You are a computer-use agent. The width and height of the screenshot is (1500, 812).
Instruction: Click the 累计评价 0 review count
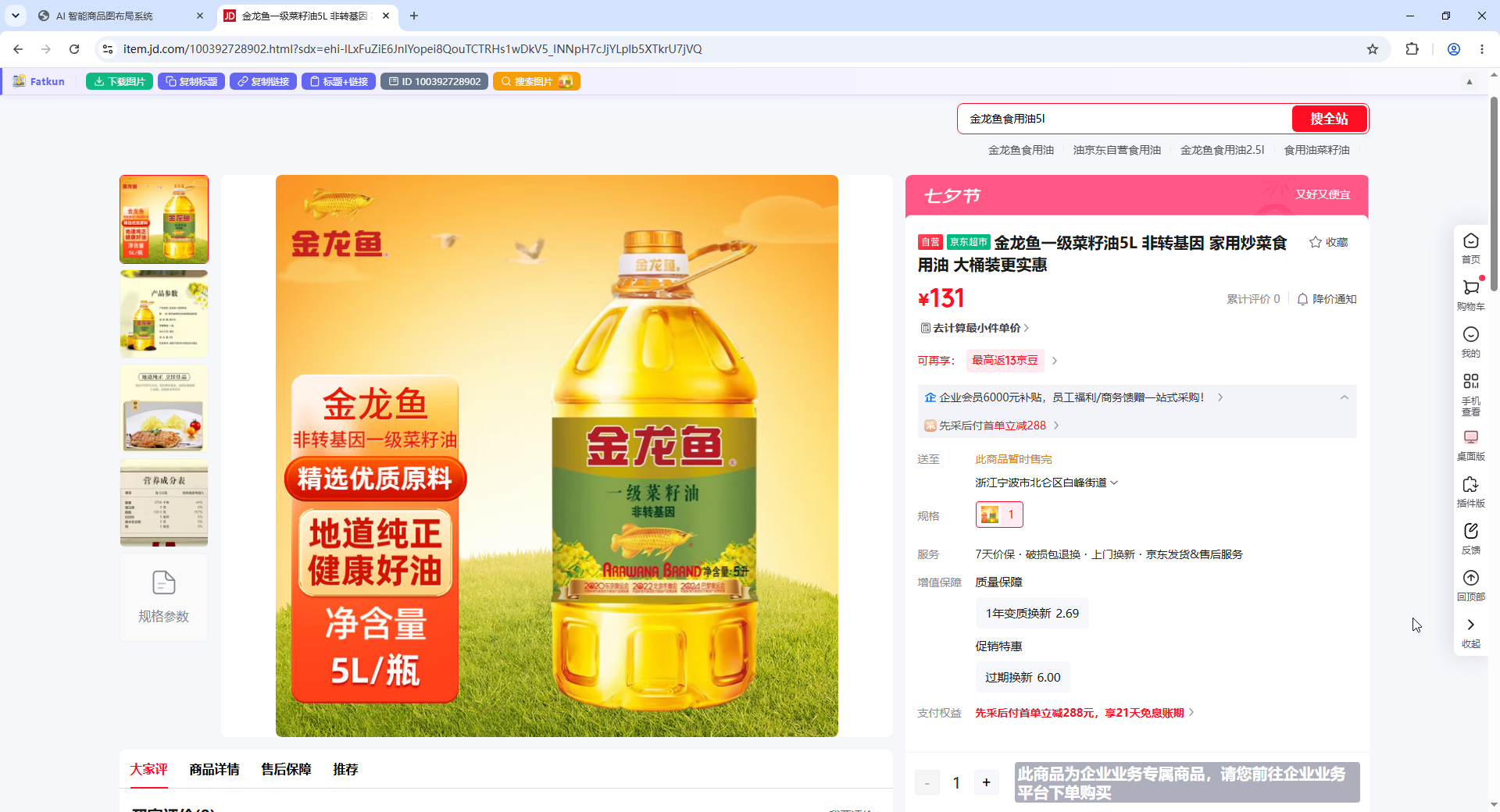click(x=1253, y=299)
